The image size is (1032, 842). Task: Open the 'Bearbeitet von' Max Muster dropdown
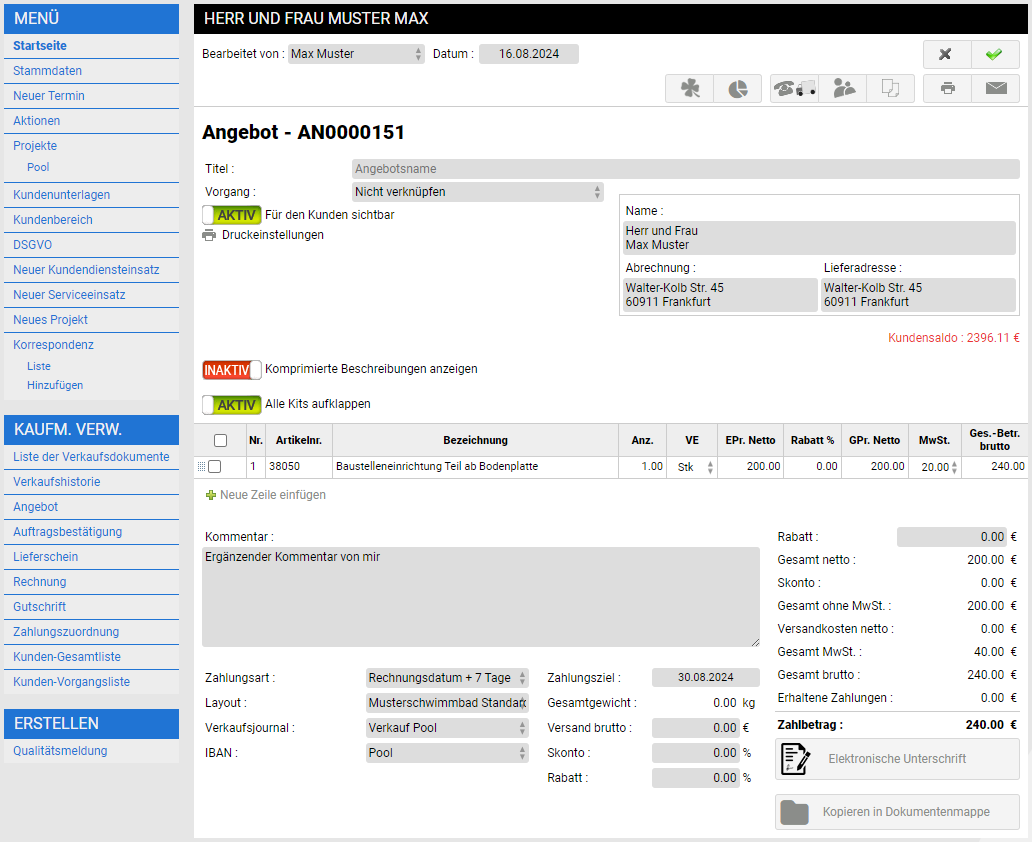pos(356,54)
